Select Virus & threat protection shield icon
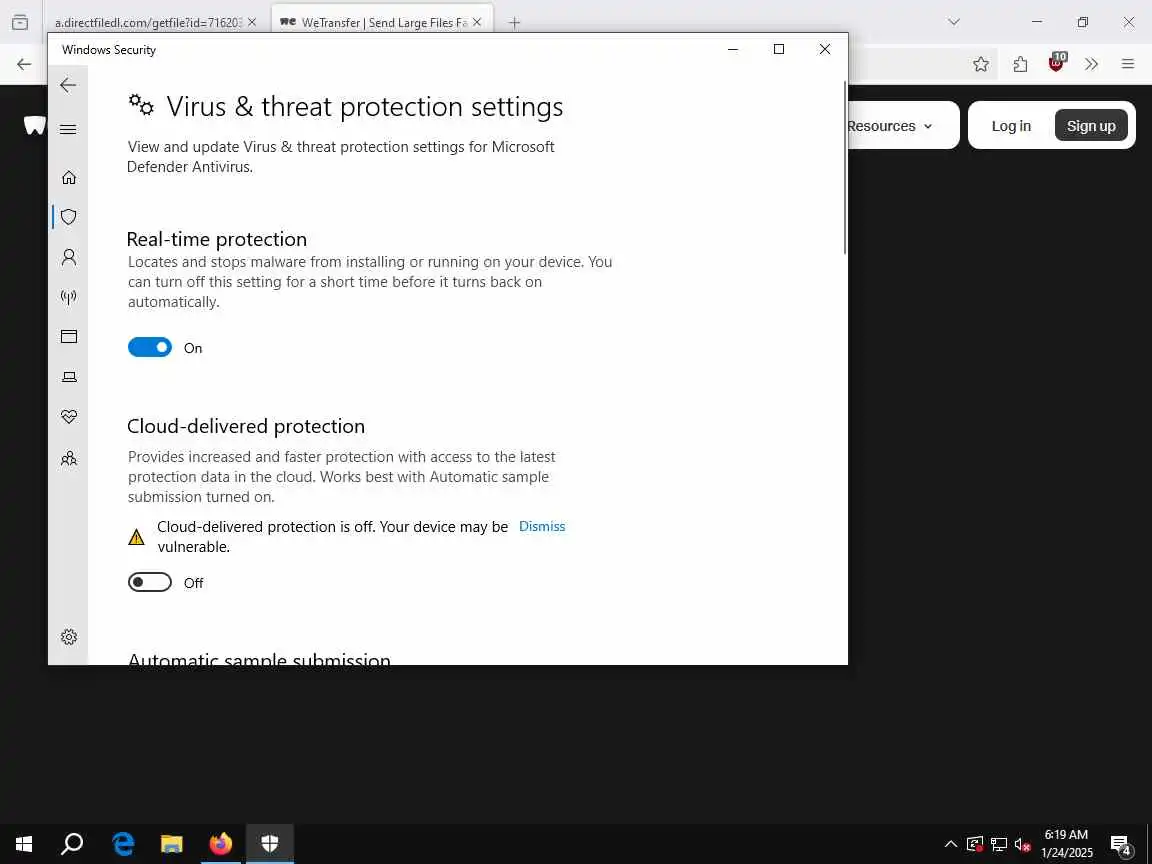 (x=68, y=217)
